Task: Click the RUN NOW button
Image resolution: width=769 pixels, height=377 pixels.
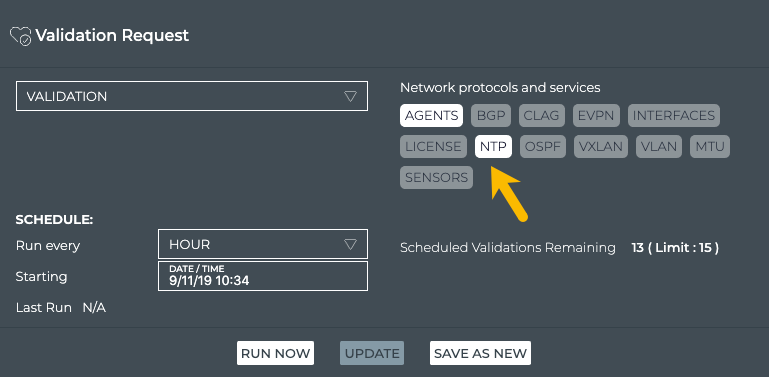Action: point(276,353)
